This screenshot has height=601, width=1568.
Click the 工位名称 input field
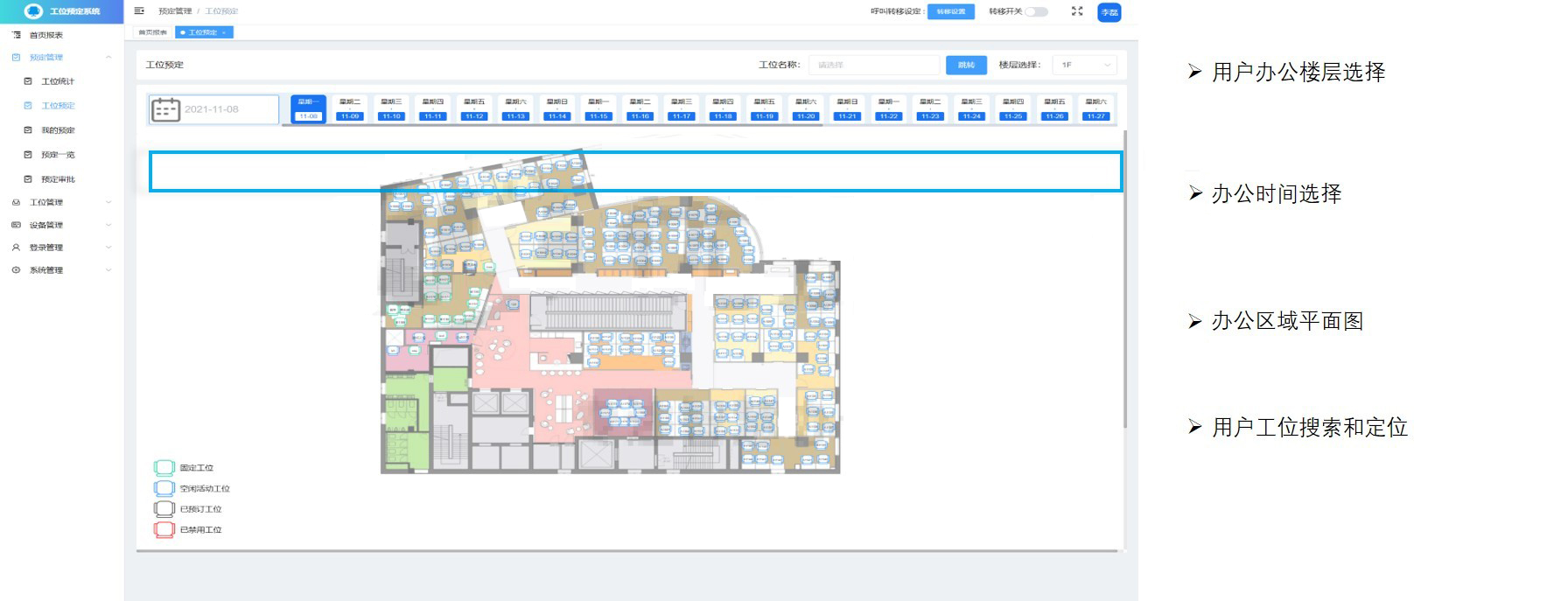[x=872, y=65]
